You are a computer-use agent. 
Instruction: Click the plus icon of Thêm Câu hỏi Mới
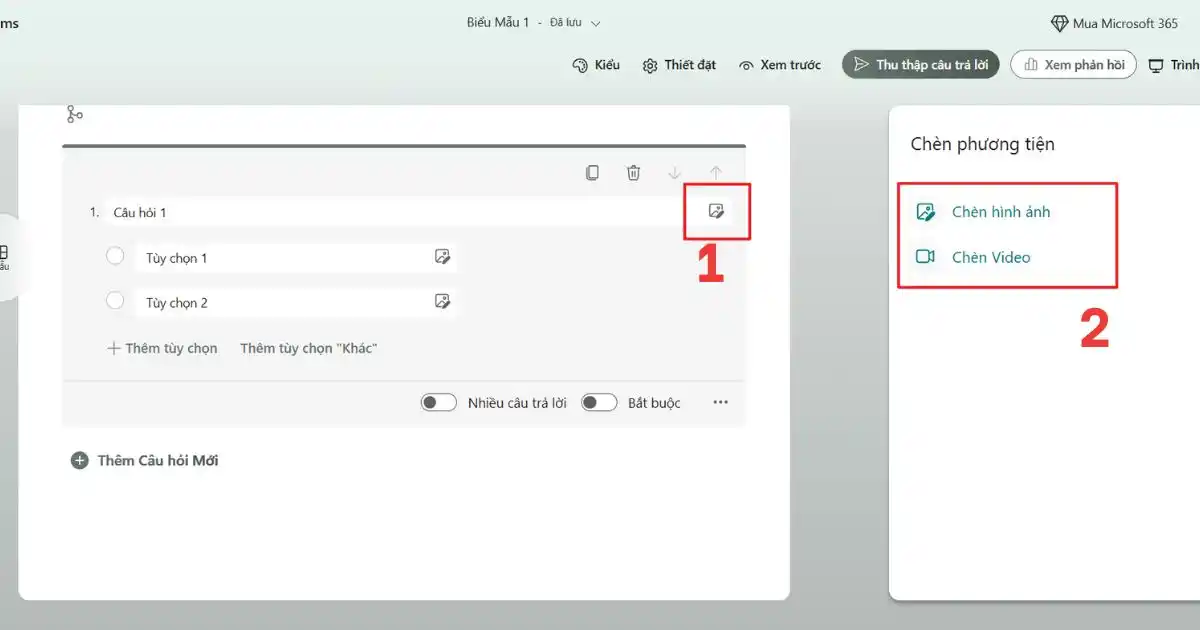coord(80,461)
